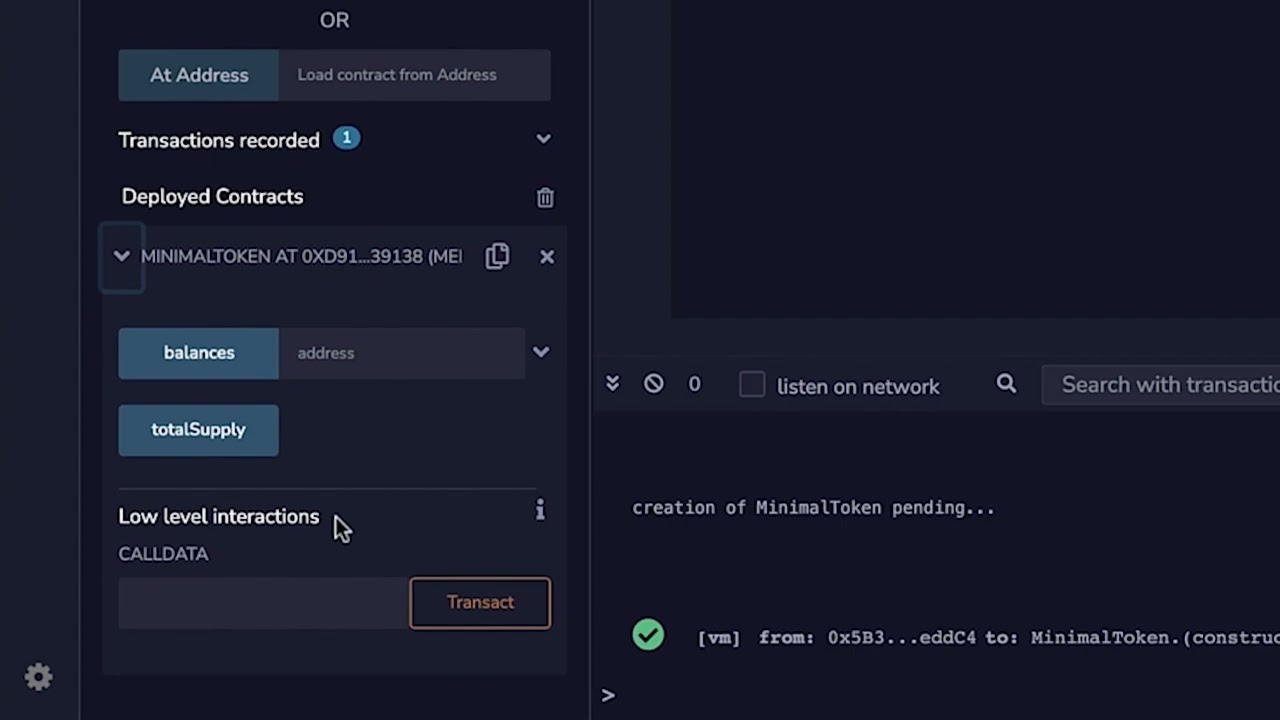The height and width of the screenshot is (720, 1280).
Task: Click the balances address input field
Action: 401,353
